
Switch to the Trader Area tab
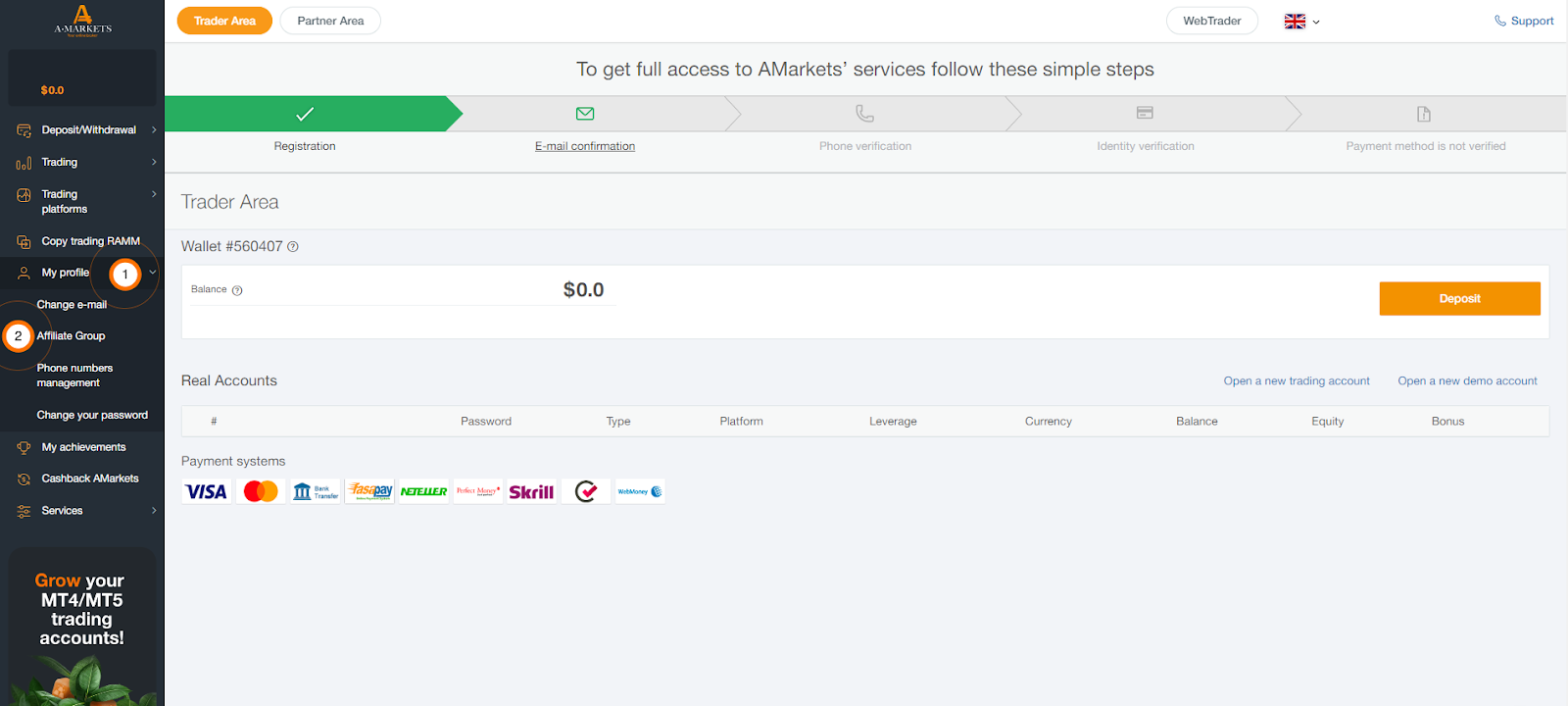224,21
